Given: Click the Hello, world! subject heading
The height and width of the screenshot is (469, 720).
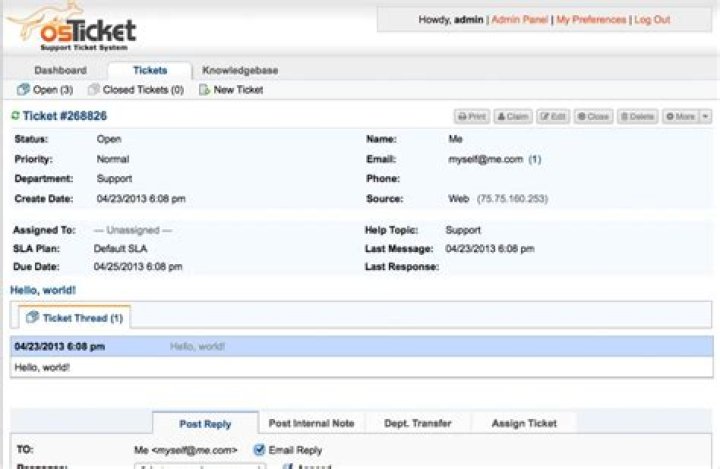Looking at the screenshot, I should click(x=43, y=290).
